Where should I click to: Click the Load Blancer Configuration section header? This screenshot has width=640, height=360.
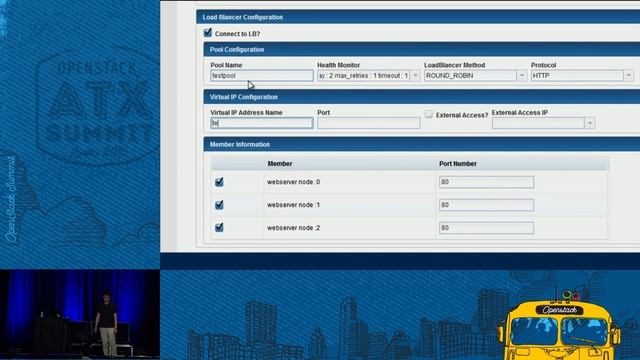tap(418, 17)
